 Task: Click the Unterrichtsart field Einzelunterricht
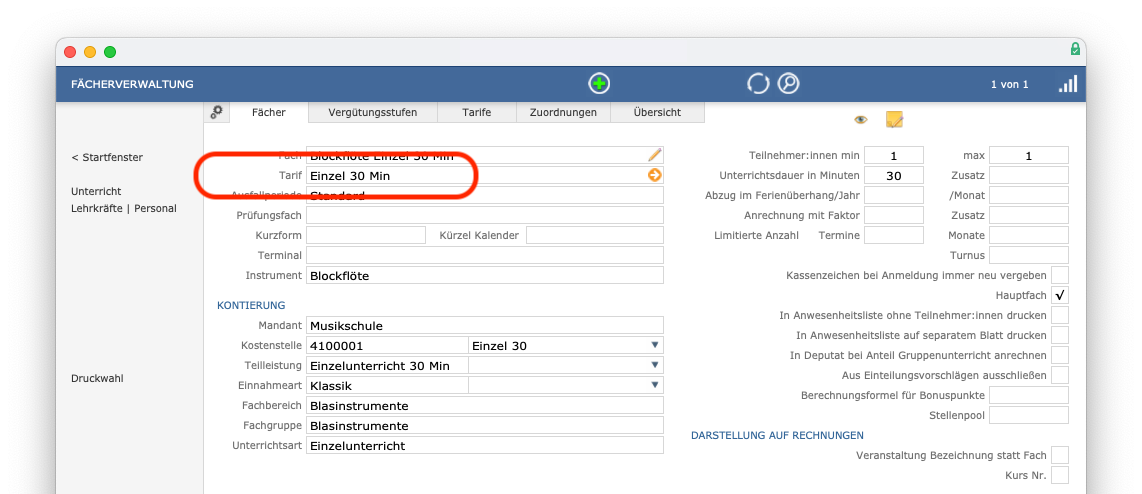coord(485,445)
